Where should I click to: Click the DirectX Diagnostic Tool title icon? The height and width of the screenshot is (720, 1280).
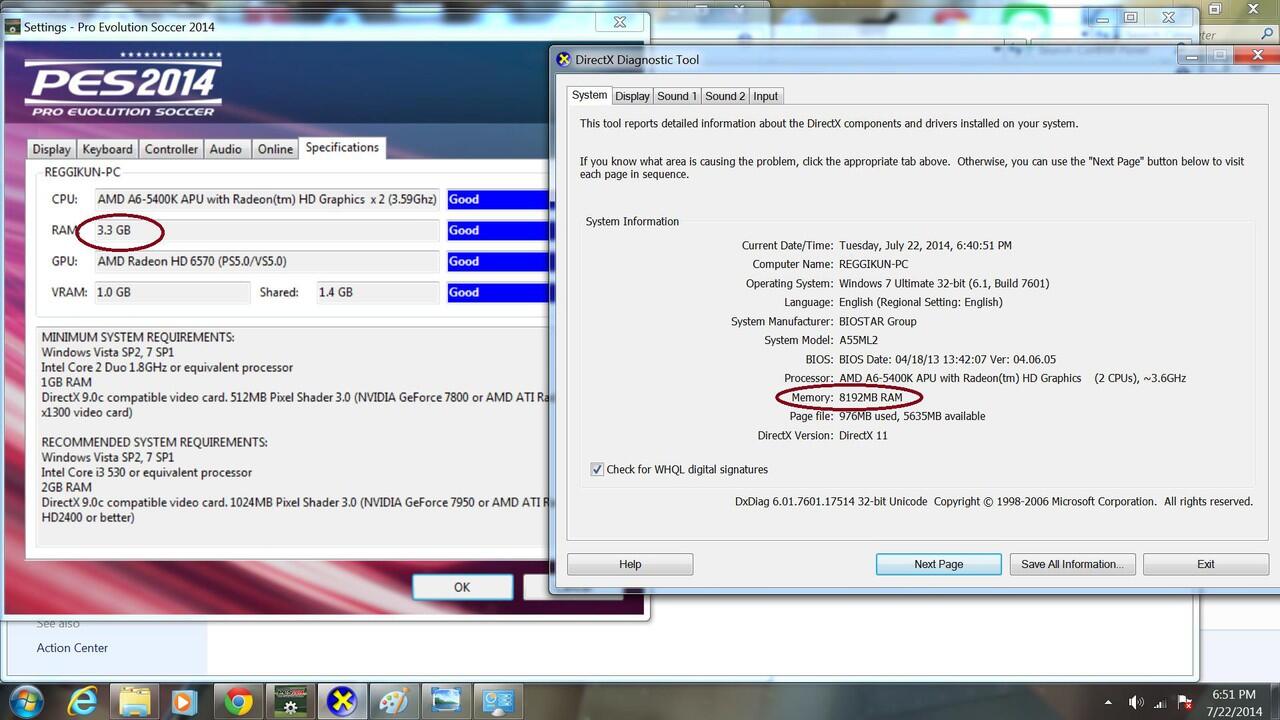563,59
